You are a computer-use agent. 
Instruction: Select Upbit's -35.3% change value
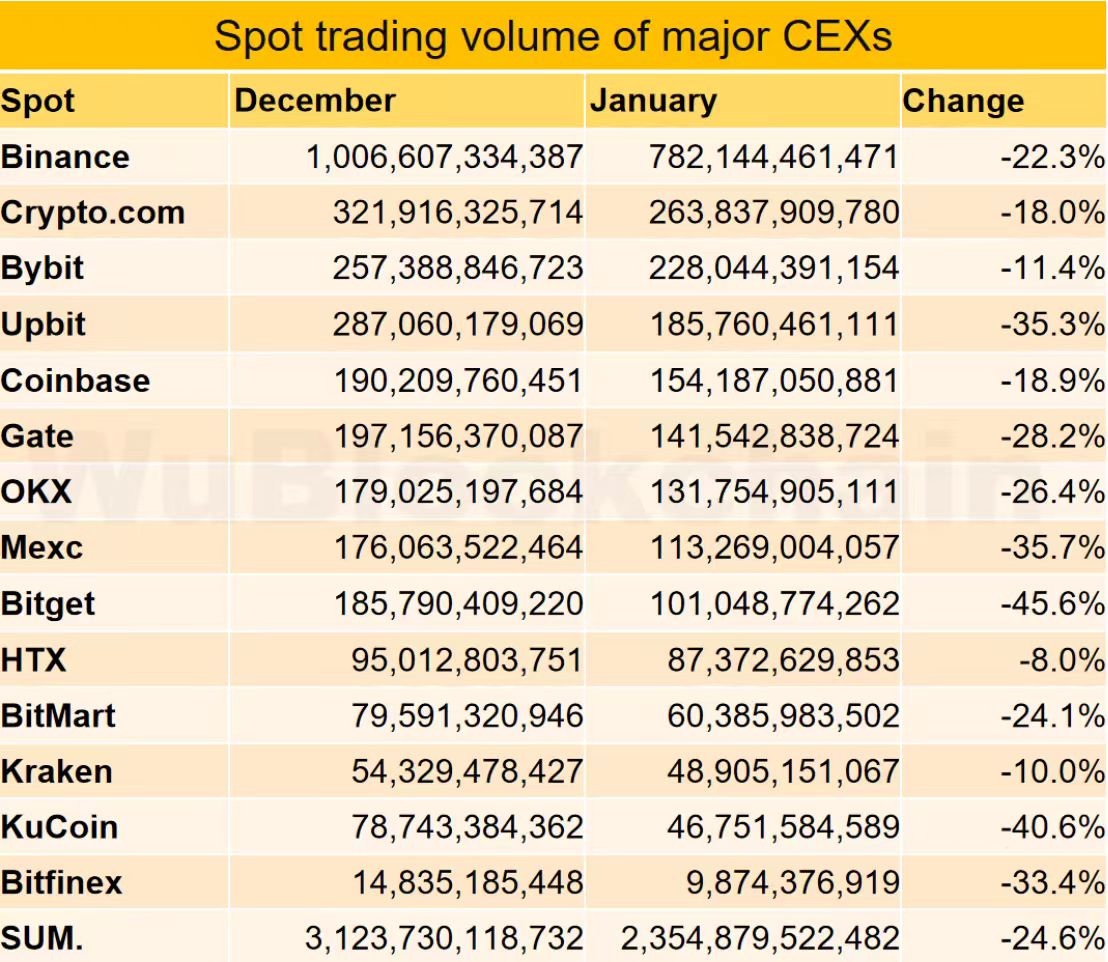(x=1052, y=324)
